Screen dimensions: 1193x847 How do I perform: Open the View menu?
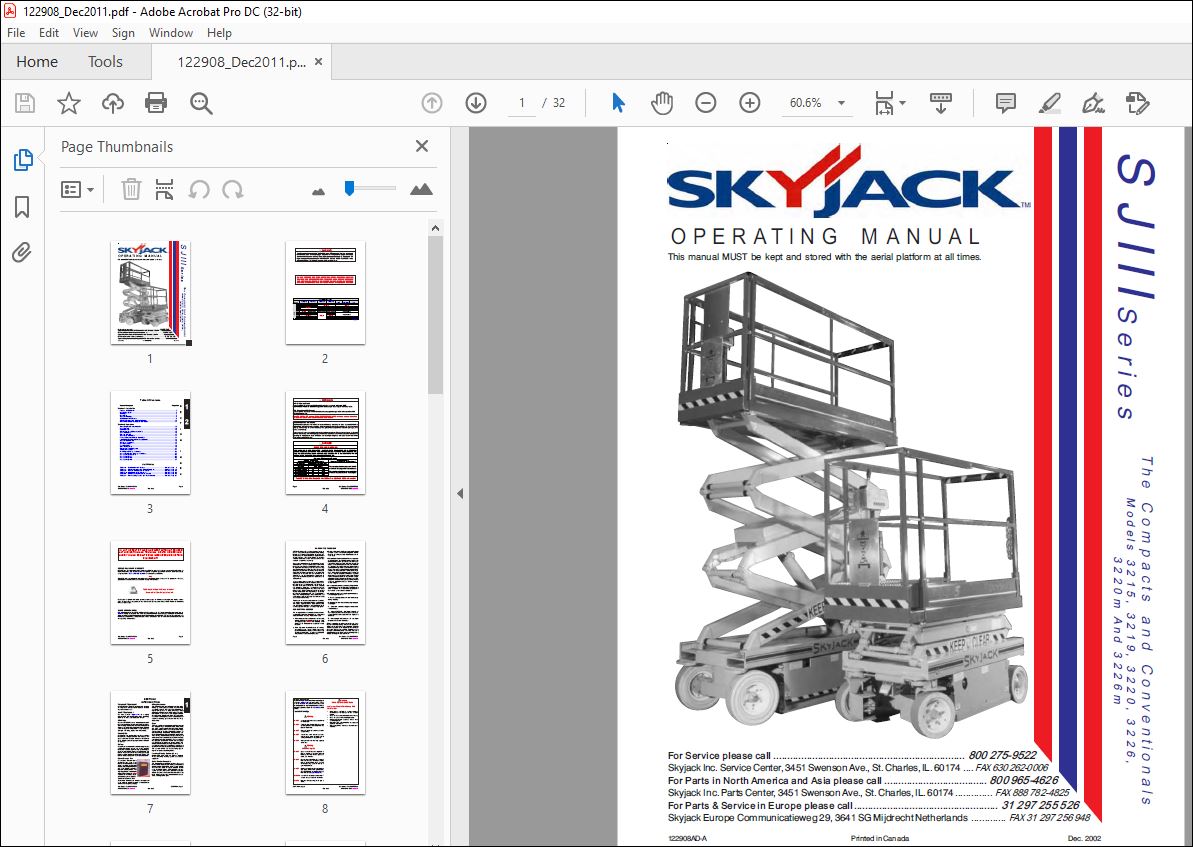[x=85, y=33]
